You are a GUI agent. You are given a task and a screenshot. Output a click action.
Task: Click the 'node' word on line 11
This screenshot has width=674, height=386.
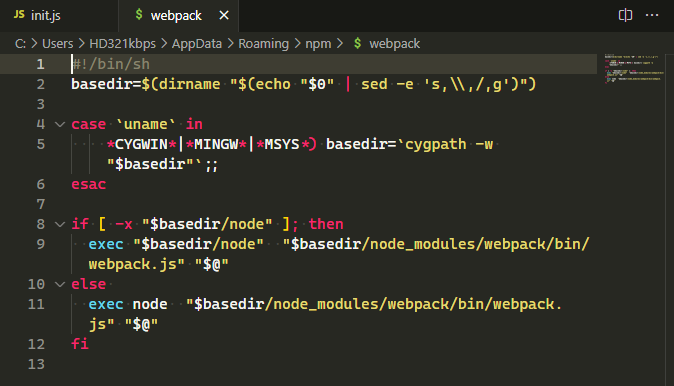150,304
